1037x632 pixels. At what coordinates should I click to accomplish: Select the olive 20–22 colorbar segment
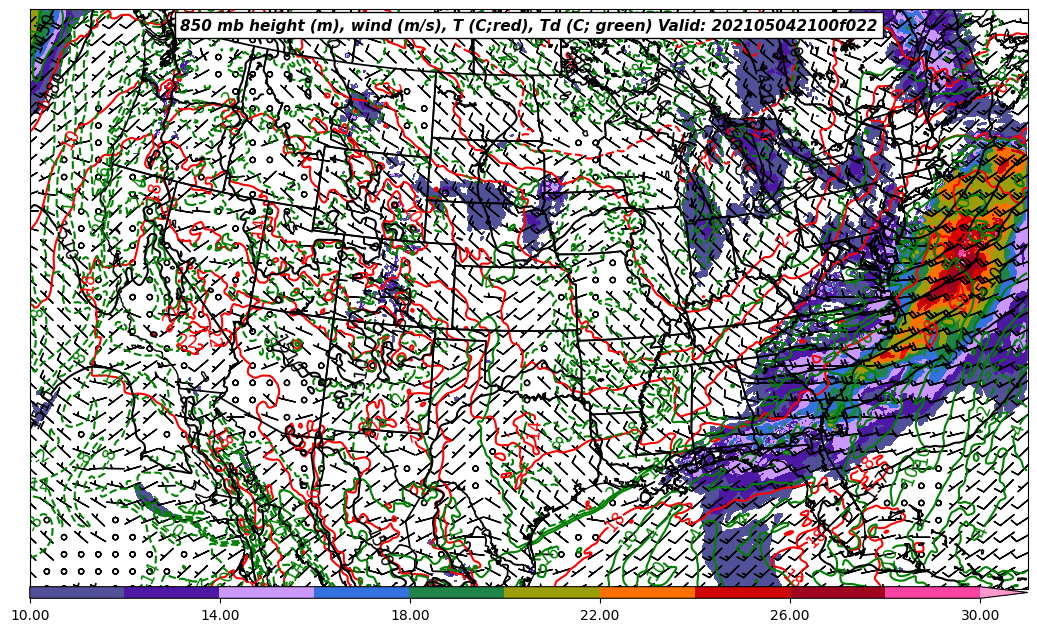click(552, 592)
